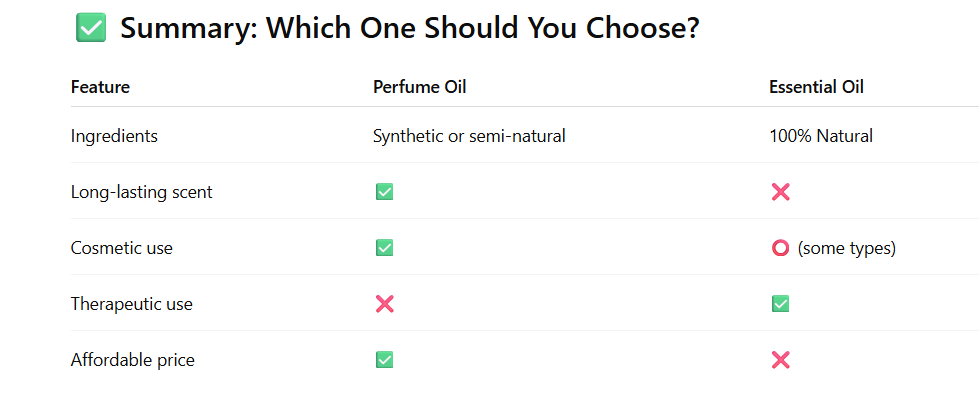Screen dimensions: 979x400
Task: Click the 'Synthetic or semi-natural' cell text
Action: point(469,136)
